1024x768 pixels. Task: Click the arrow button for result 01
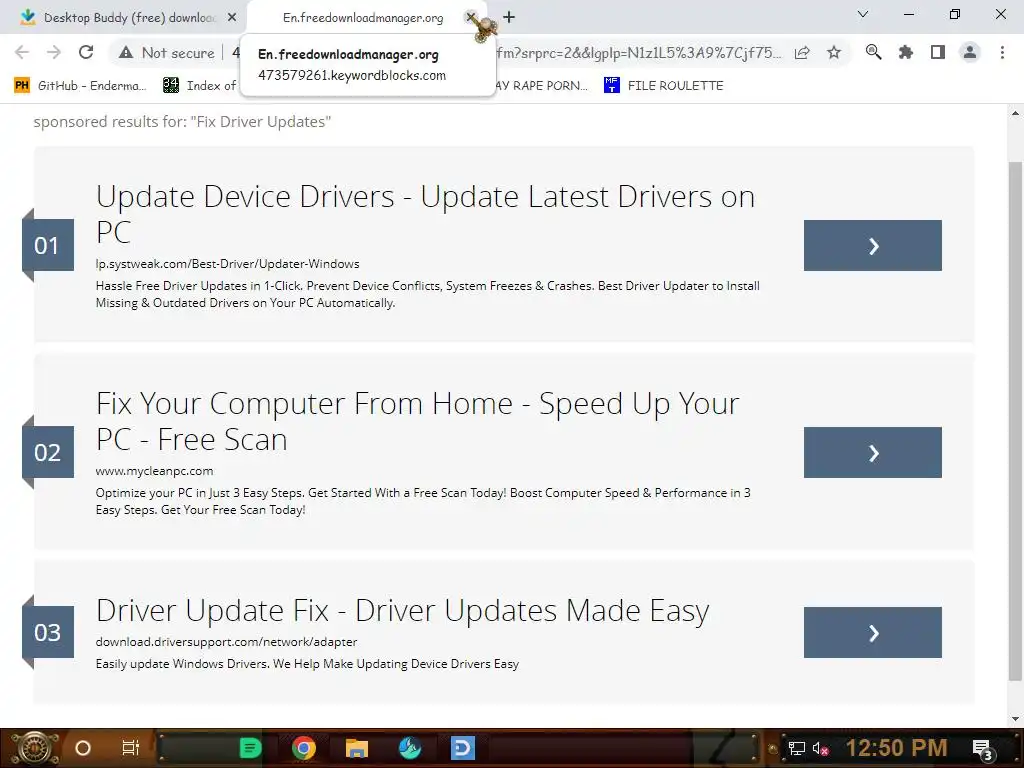click(872, 246)
